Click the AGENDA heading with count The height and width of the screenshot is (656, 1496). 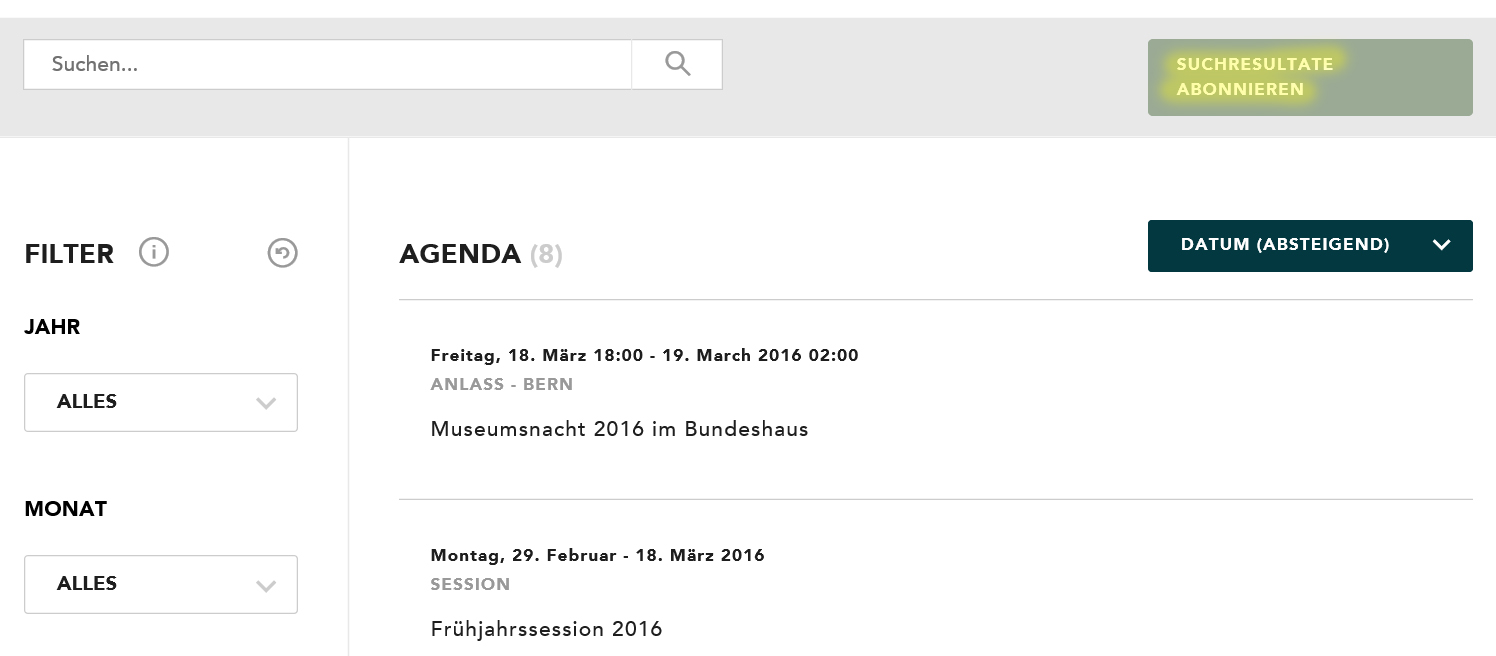[480, 254]
